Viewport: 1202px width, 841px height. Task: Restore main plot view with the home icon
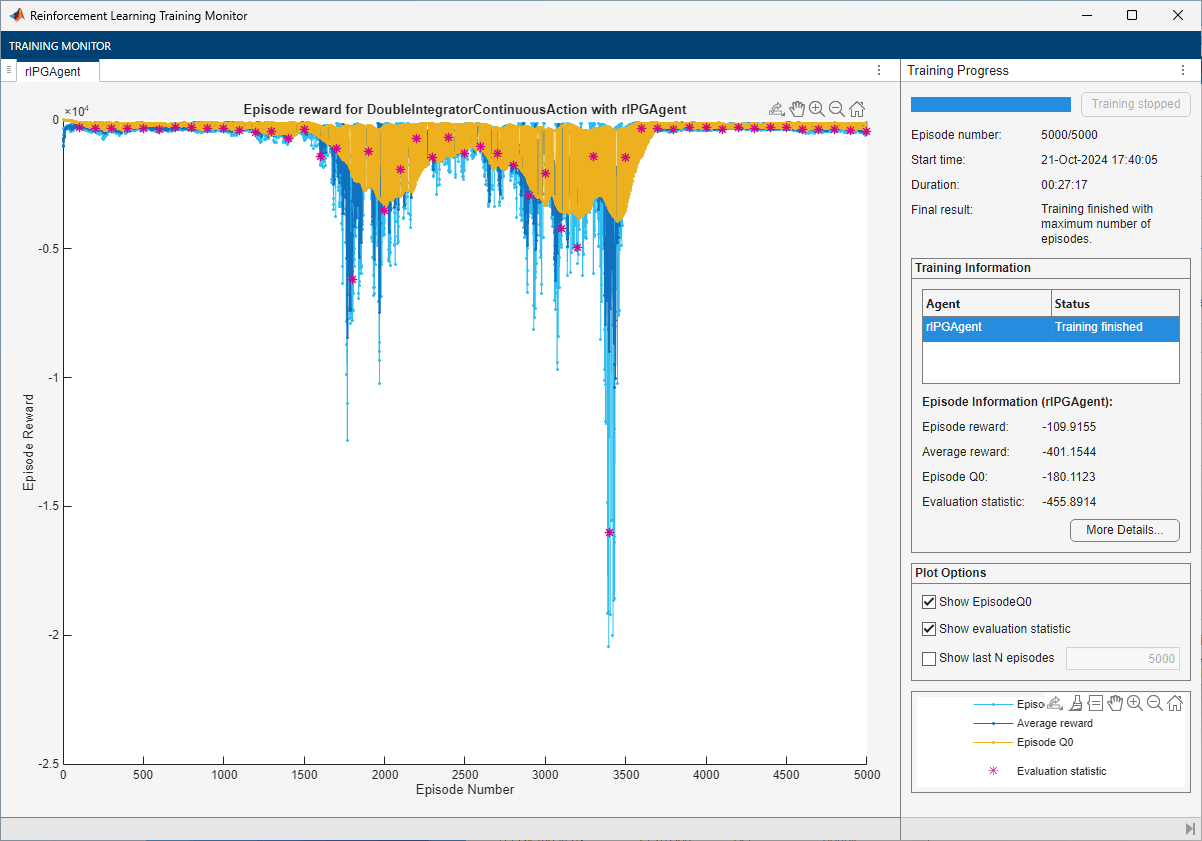(857, 109)
